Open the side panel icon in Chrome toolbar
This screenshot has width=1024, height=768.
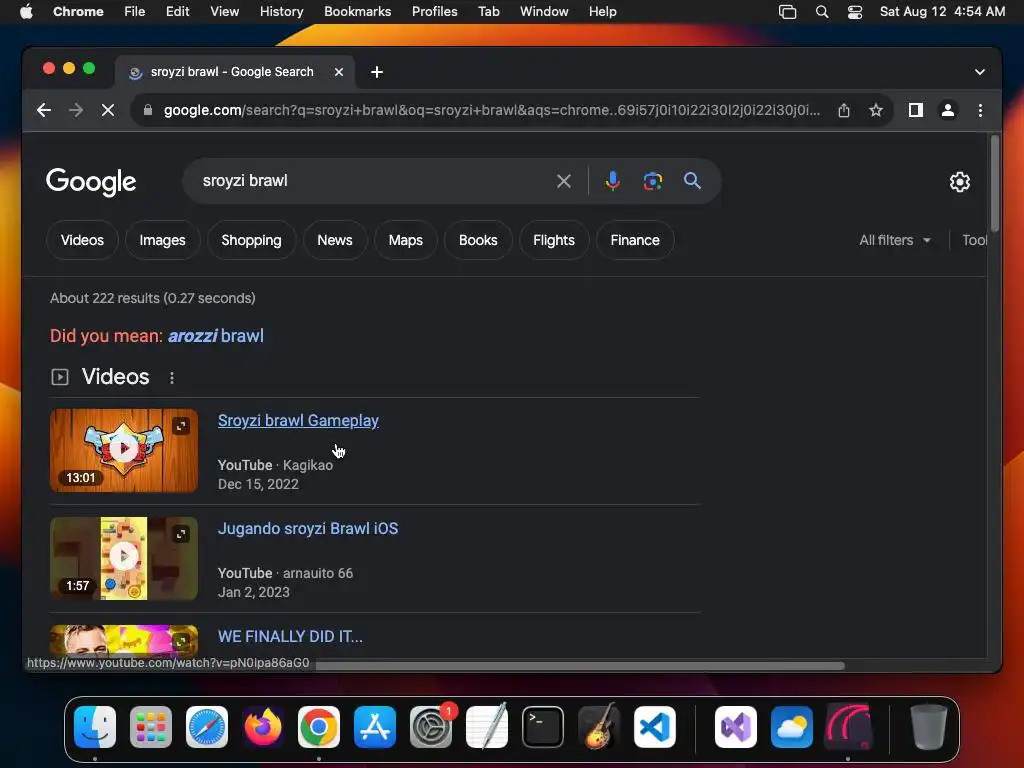click(x=916, y=110)
